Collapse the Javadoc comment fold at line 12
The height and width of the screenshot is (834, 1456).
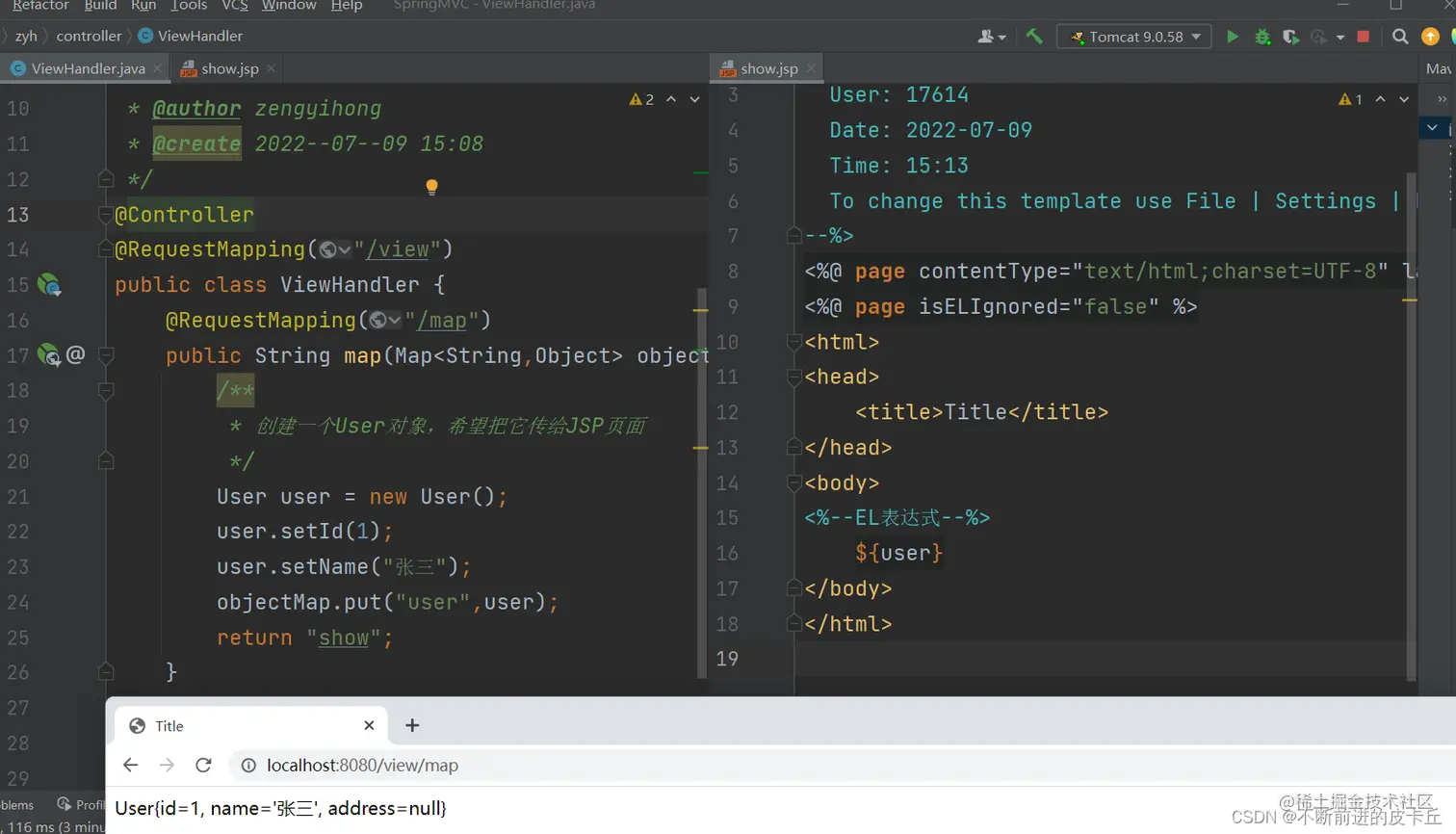point(106,179)
